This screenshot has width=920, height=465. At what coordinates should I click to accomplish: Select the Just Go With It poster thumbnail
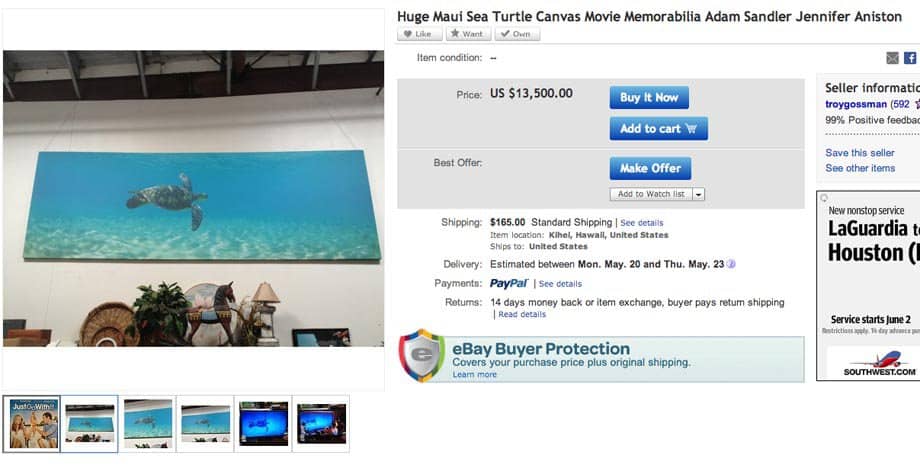pos(32,424)
